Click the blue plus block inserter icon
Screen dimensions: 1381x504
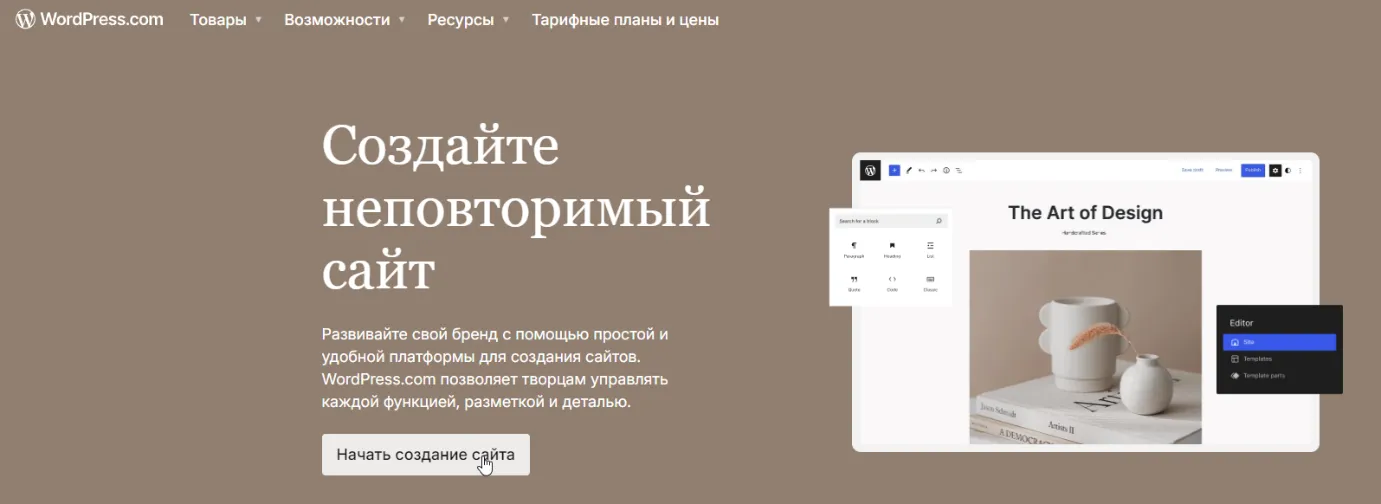tap(894, 171)
